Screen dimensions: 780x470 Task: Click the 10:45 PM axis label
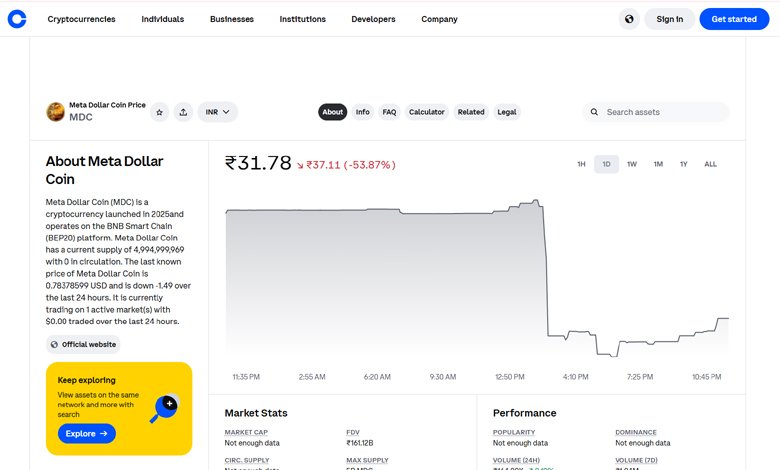(x=706, y=377)
